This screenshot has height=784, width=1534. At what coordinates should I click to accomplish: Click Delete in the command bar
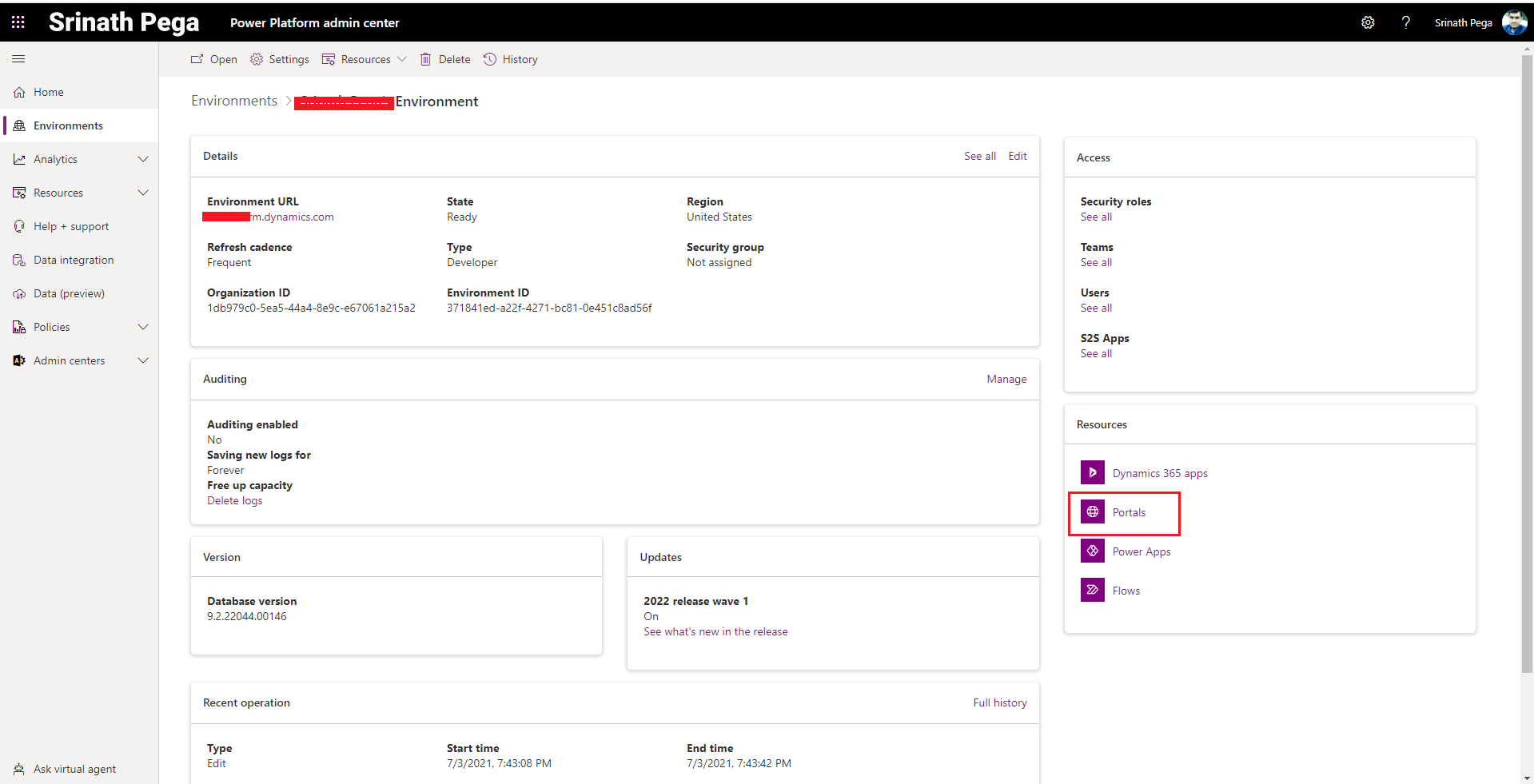coord(445,59)
